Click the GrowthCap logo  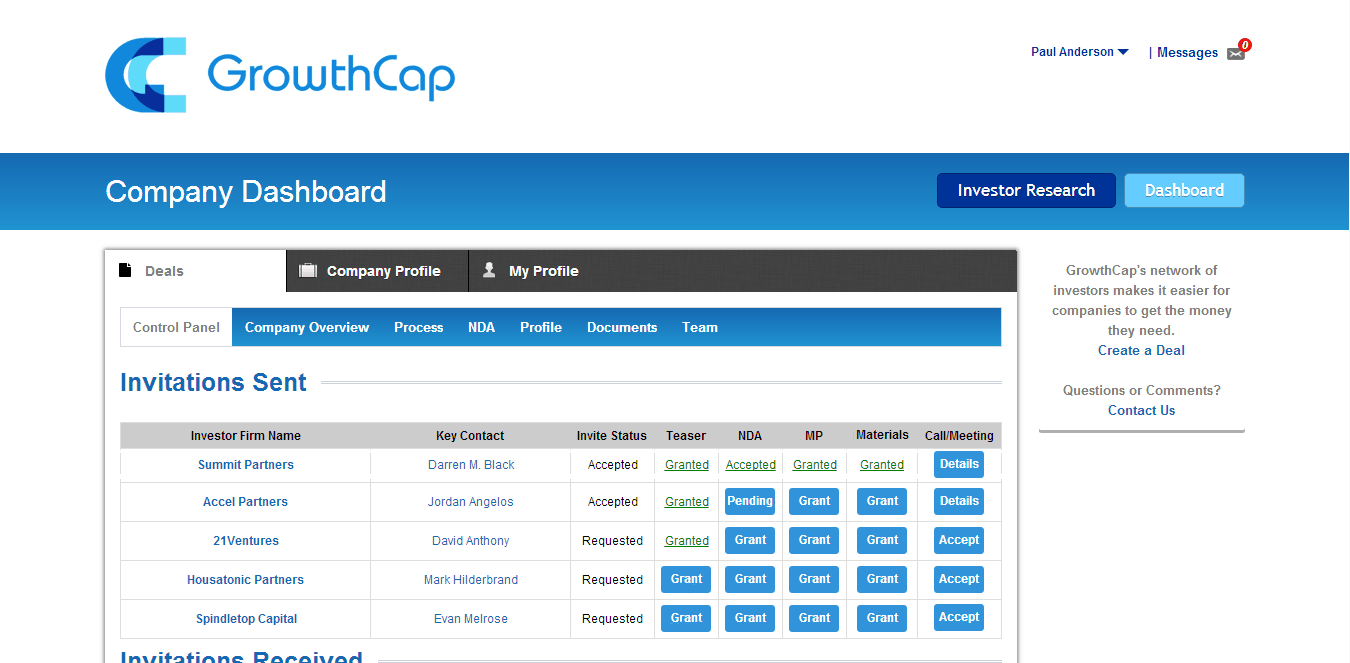pos(280,75)
